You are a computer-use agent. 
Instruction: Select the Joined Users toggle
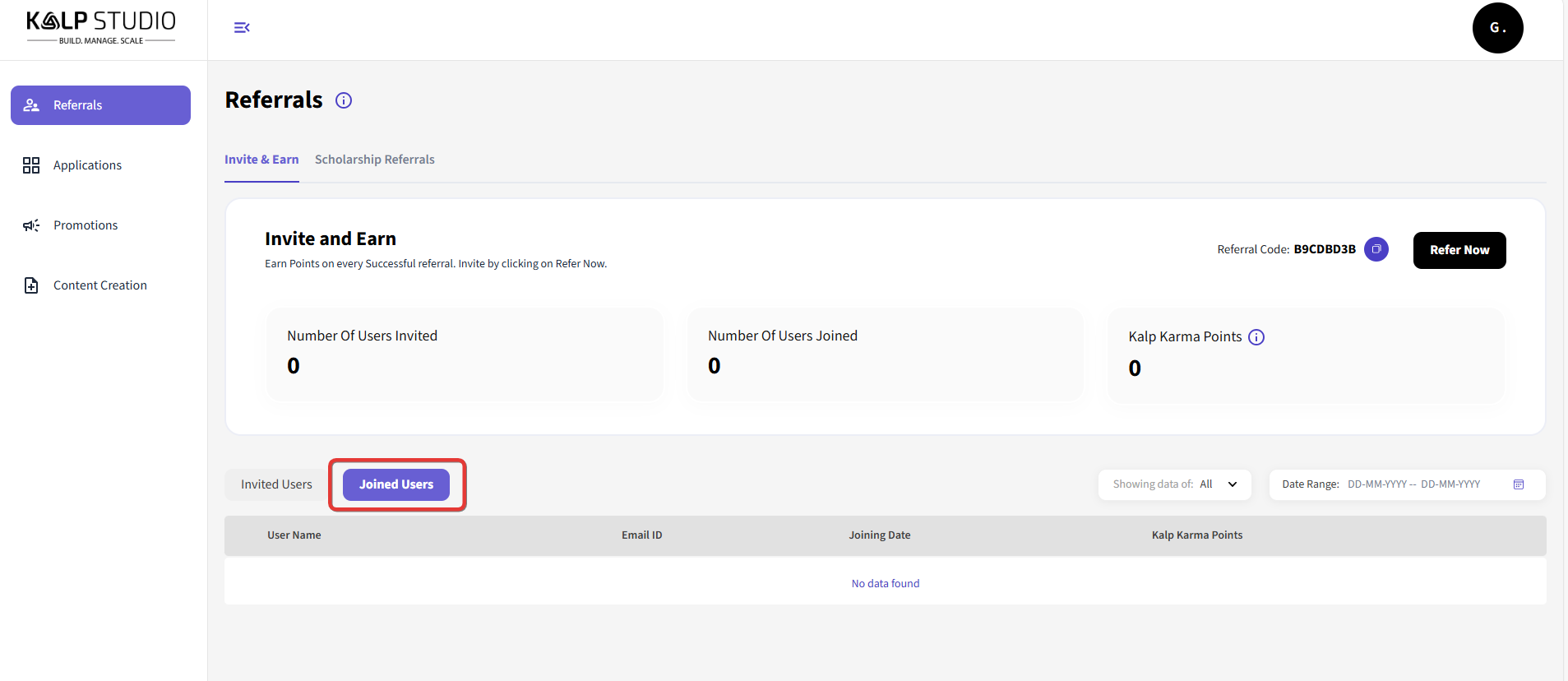[x=395, y=484]
